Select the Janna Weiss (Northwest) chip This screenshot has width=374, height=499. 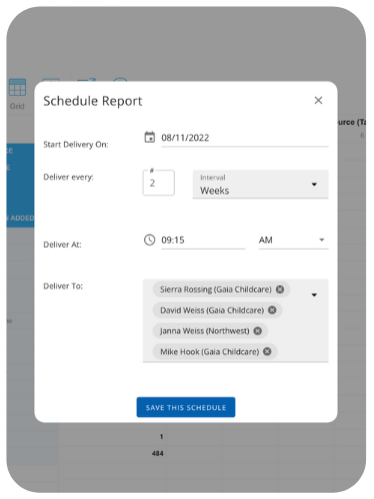(x=210, y=331)
